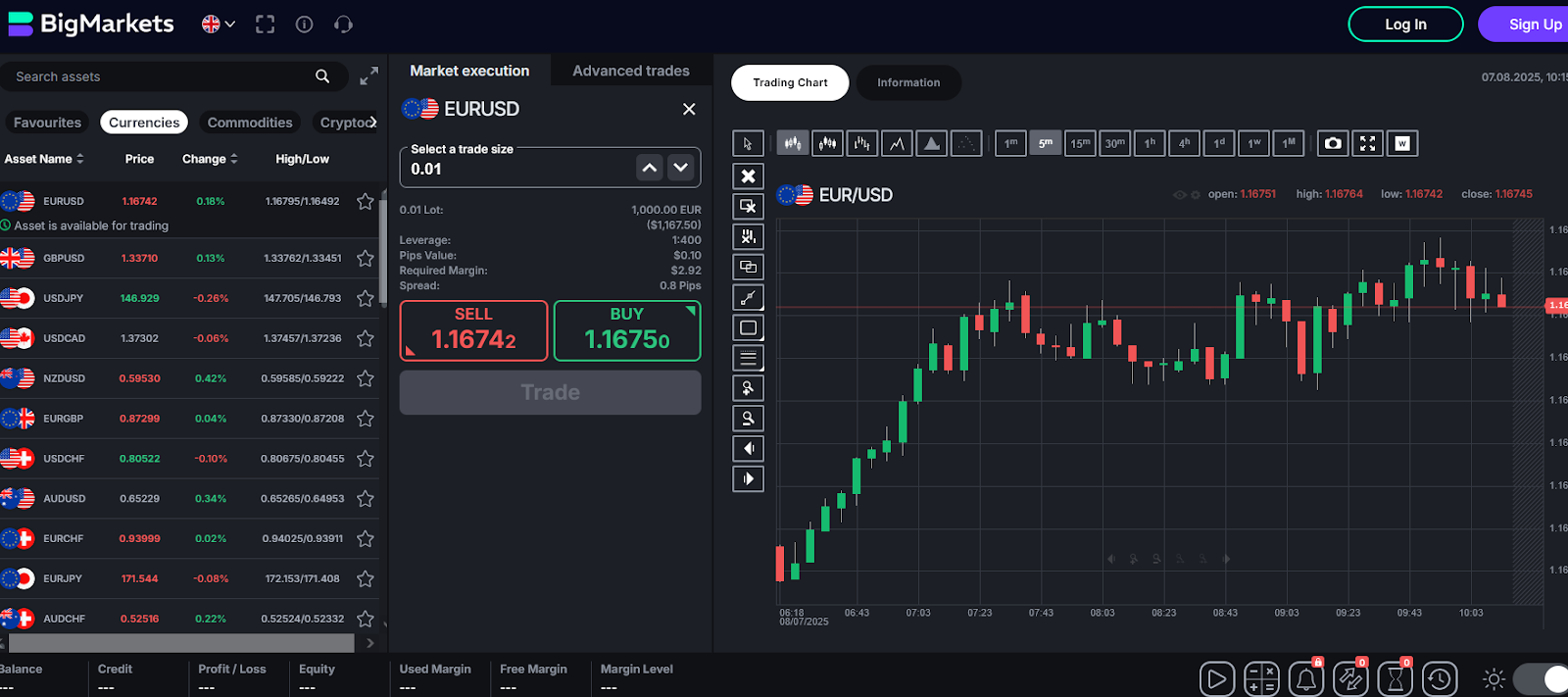Select the 15m timeframe
This screenshot has height=697, width=1568.
tap(1080, 143)
